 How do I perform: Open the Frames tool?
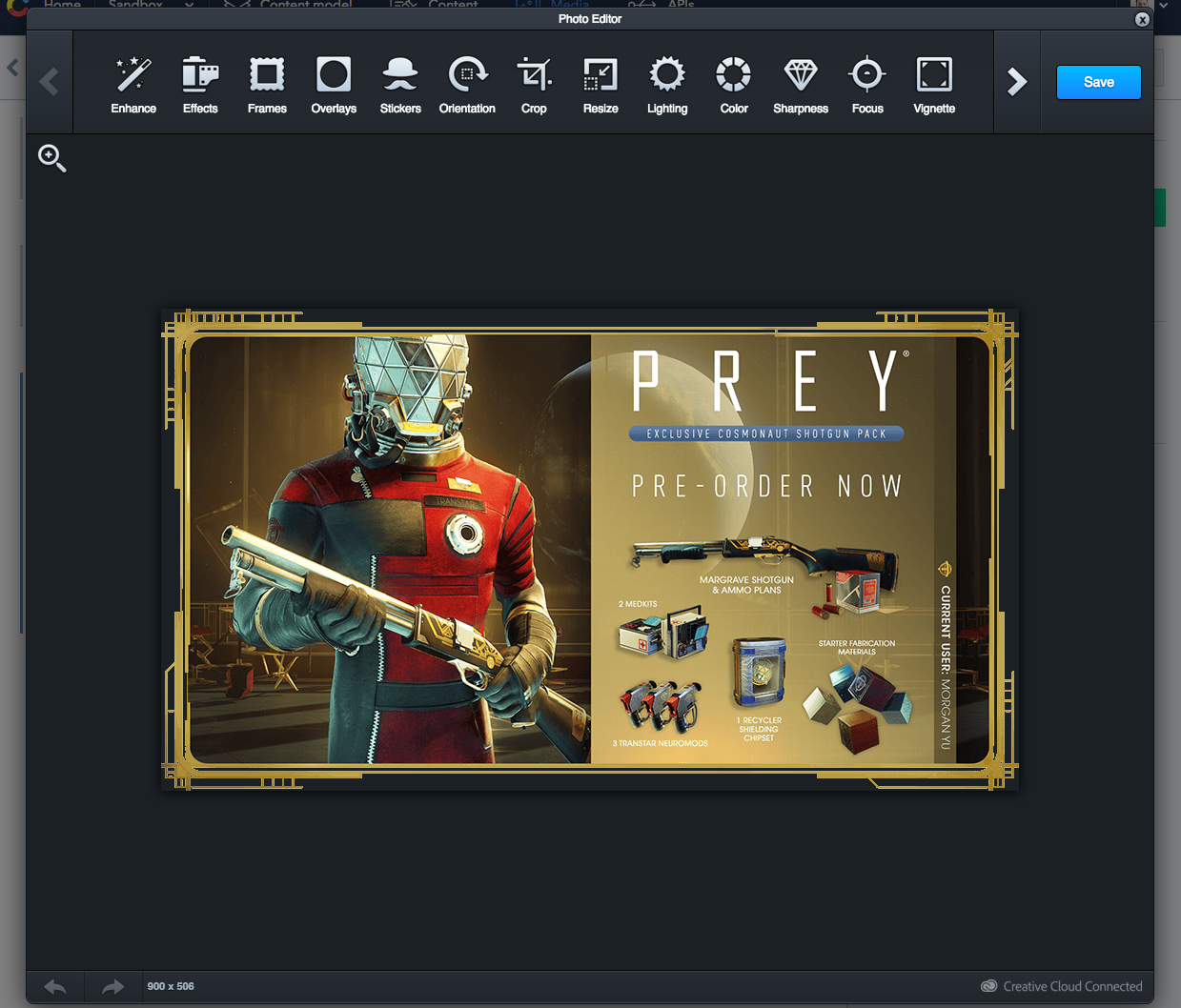267,86
